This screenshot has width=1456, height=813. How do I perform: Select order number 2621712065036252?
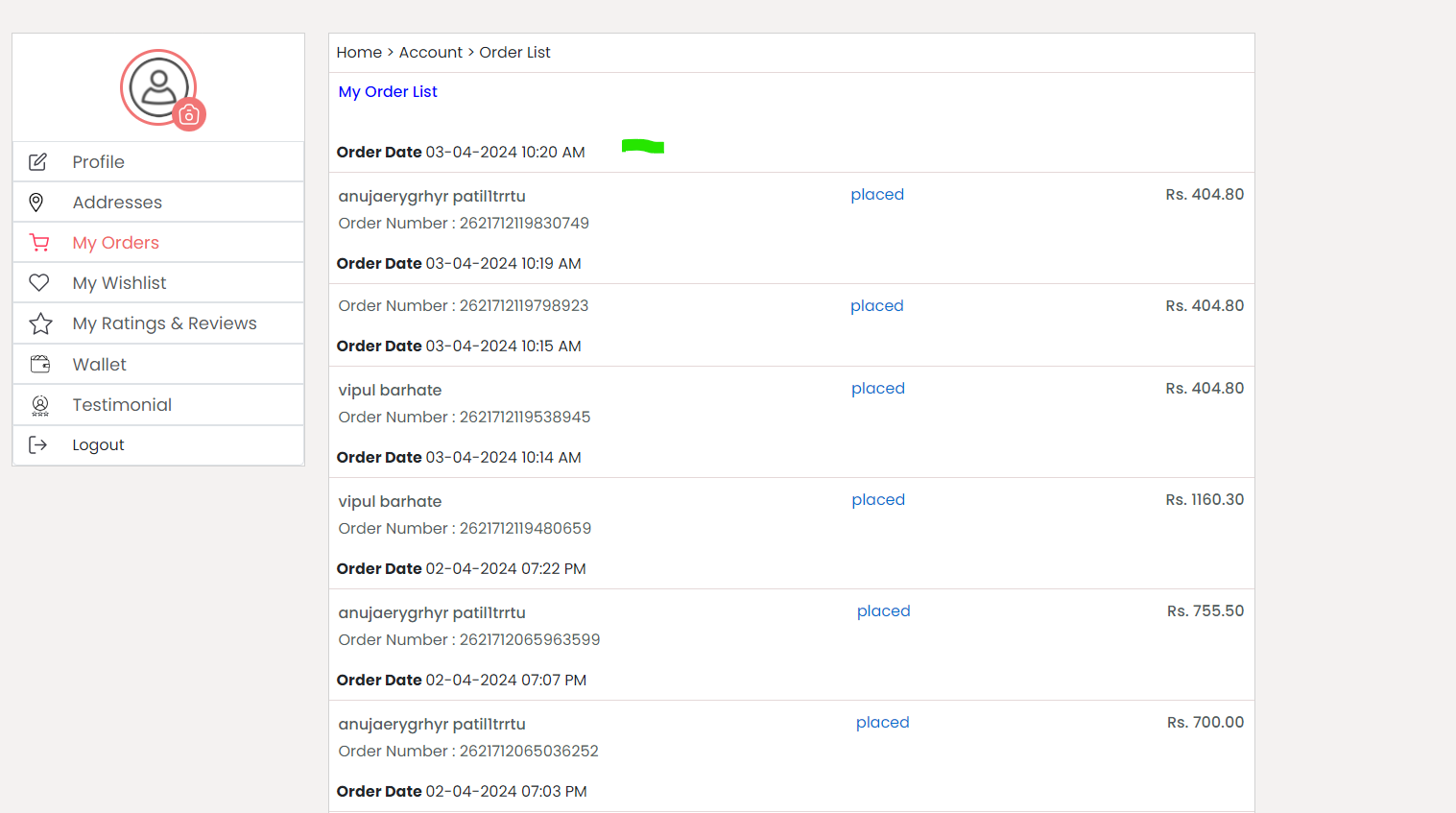[x=468, y=752]
